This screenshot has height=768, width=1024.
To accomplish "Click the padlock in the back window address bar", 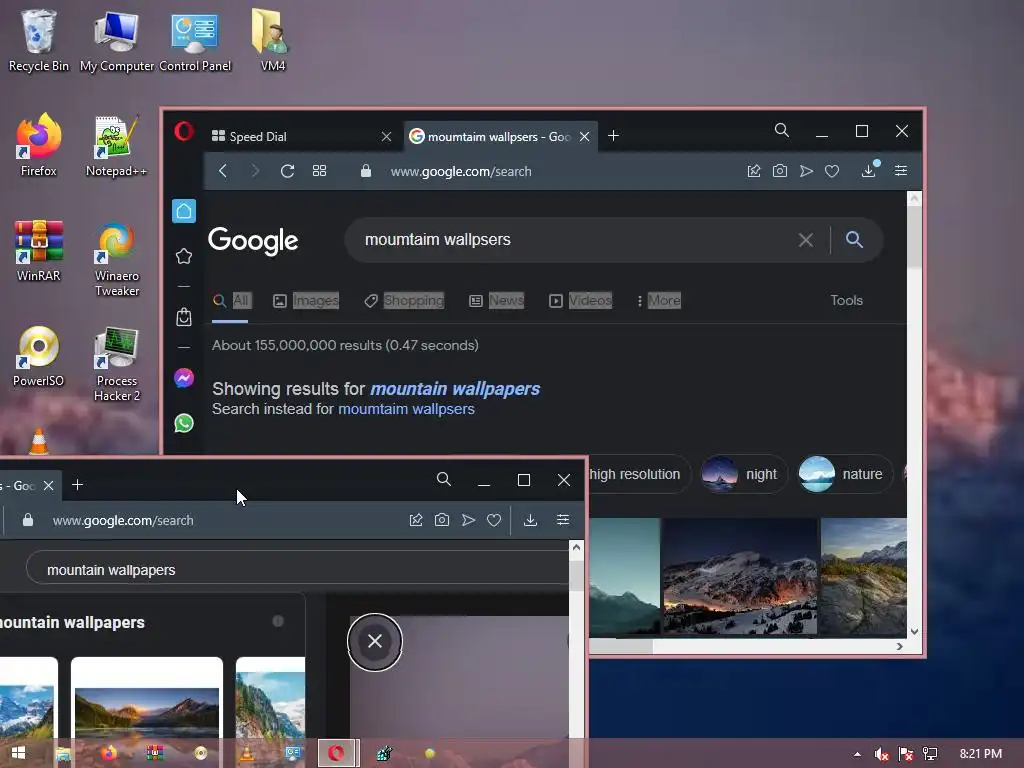I will coord(366,171).
